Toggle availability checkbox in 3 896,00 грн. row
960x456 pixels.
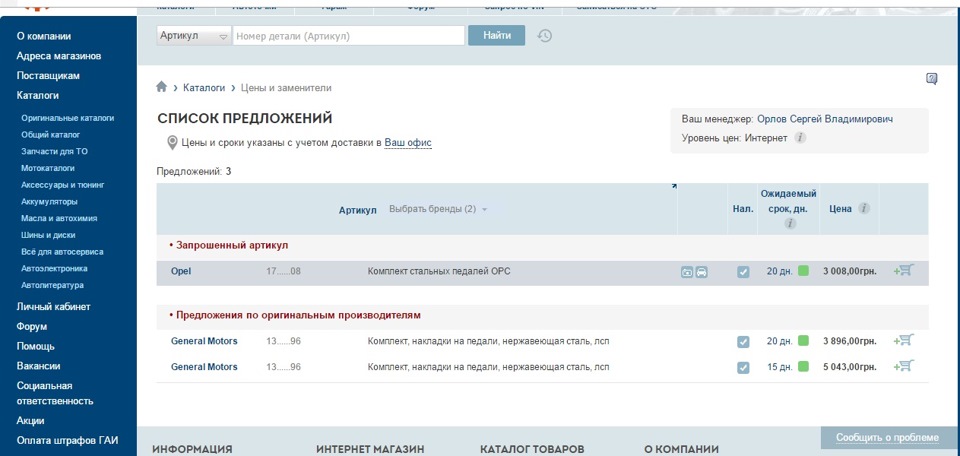(x=743, y=342)
